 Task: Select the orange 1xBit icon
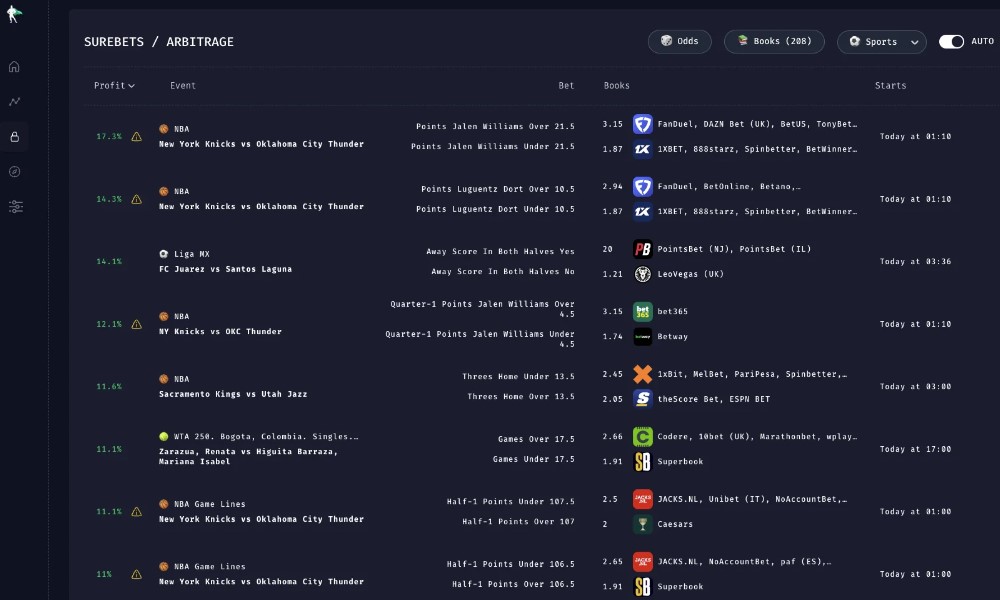pyautogui.click(x=642, y=374)
